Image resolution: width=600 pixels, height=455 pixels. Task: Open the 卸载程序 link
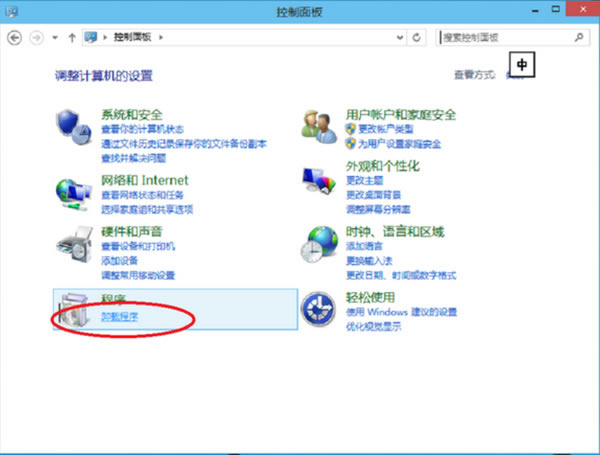pos(119,316)
